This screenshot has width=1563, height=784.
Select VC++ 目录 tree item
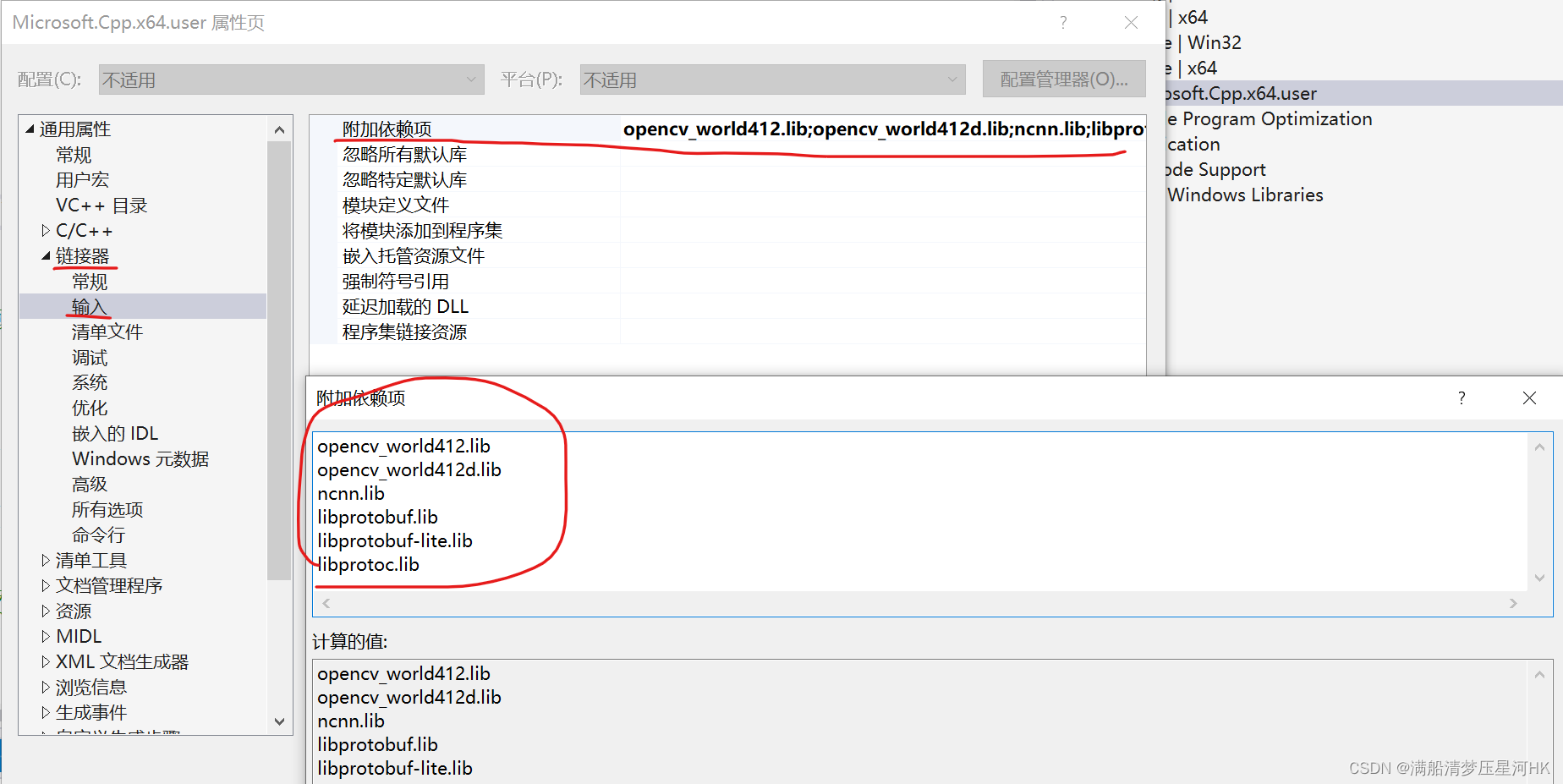(x=101, y=206)
